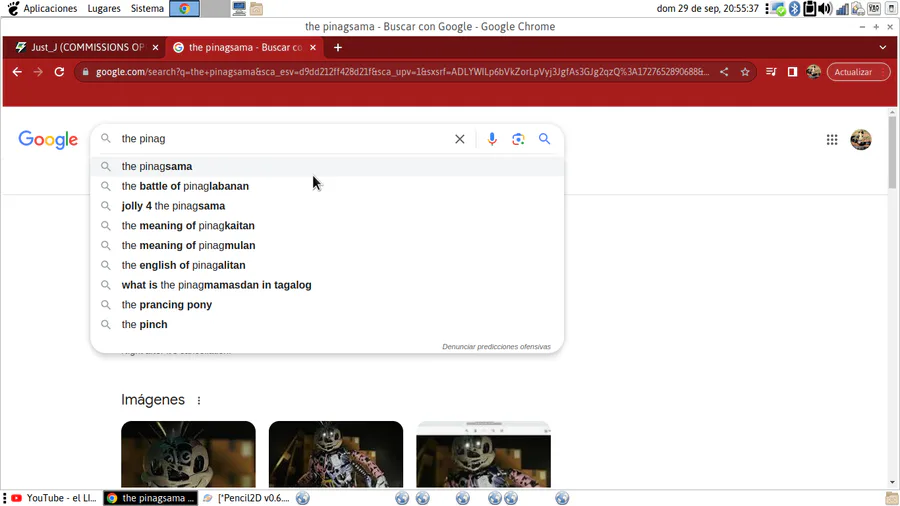
Task: Focus the address bar URL
Action: (402, 72)
